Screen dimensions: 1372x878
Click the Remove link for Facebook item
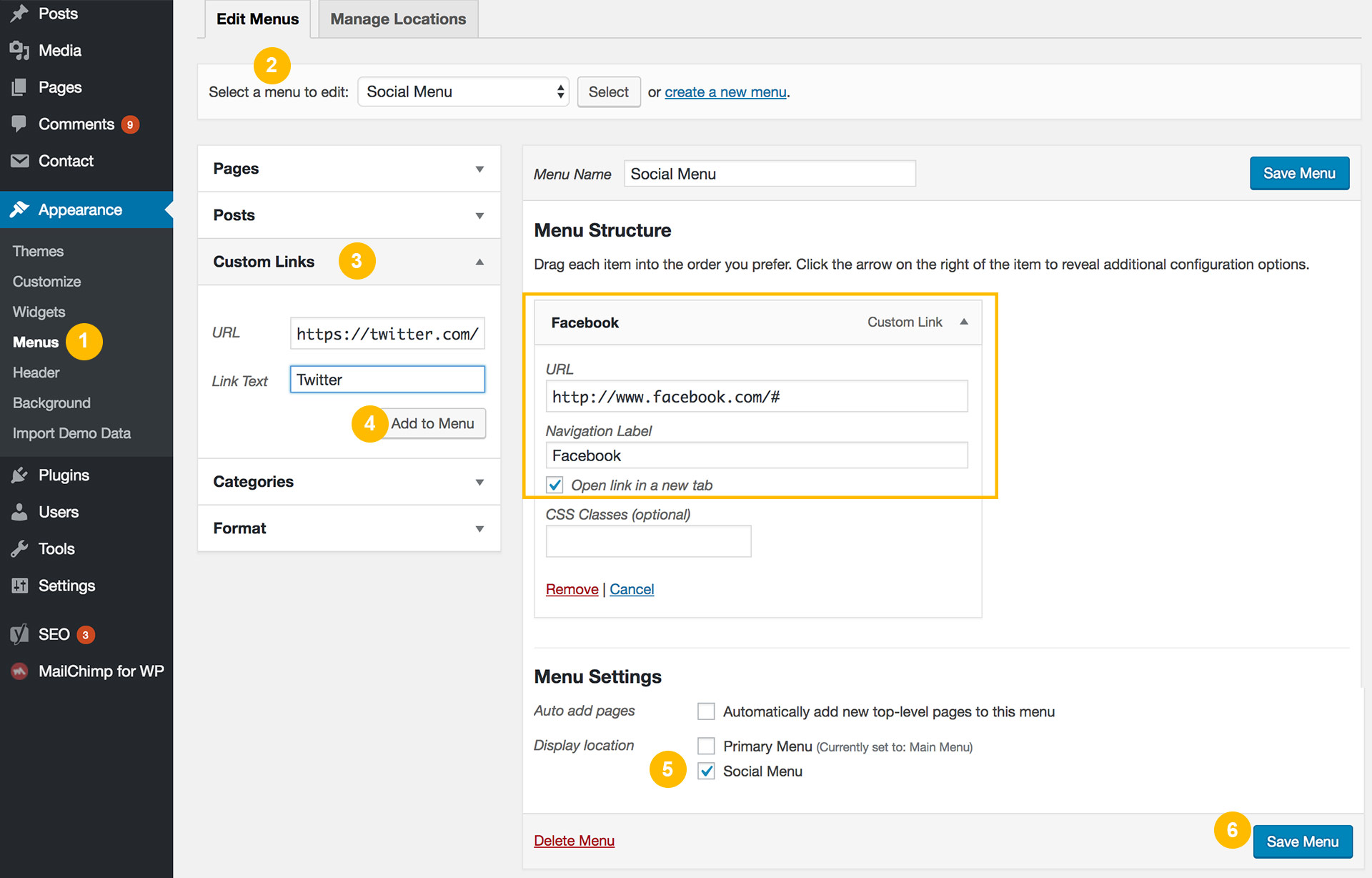[572, 589]
